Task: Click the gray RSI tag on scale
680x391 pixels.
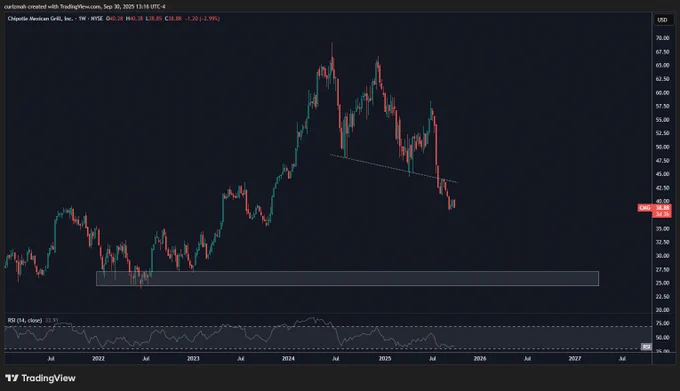Action: [646, 346]
